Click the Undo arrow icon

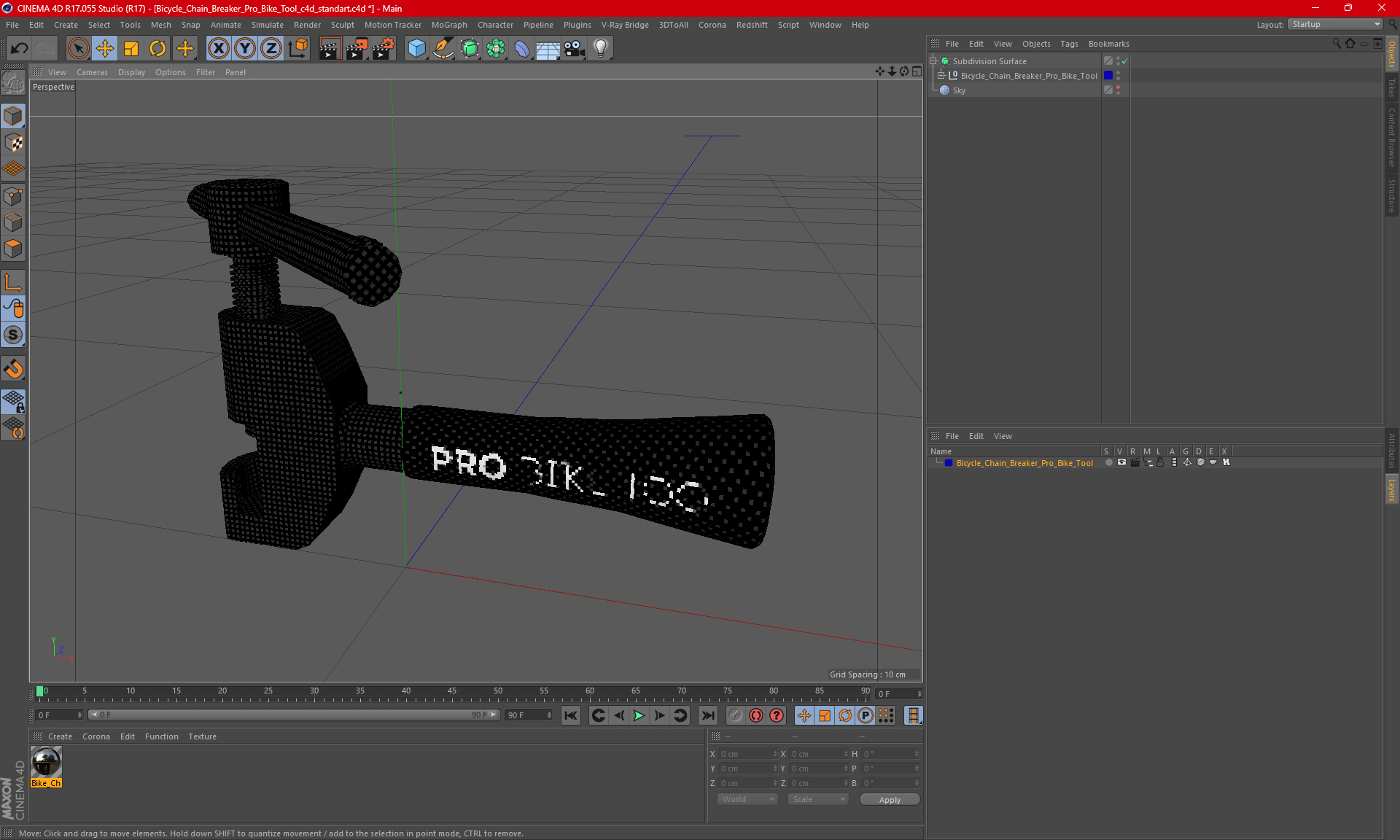click(x=20, y=49)
